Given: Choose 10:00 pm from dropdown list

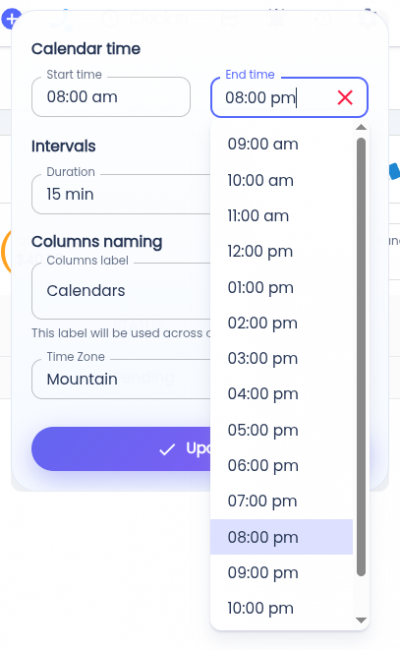Looking at the screenshot, I should [x=281, y=609].
